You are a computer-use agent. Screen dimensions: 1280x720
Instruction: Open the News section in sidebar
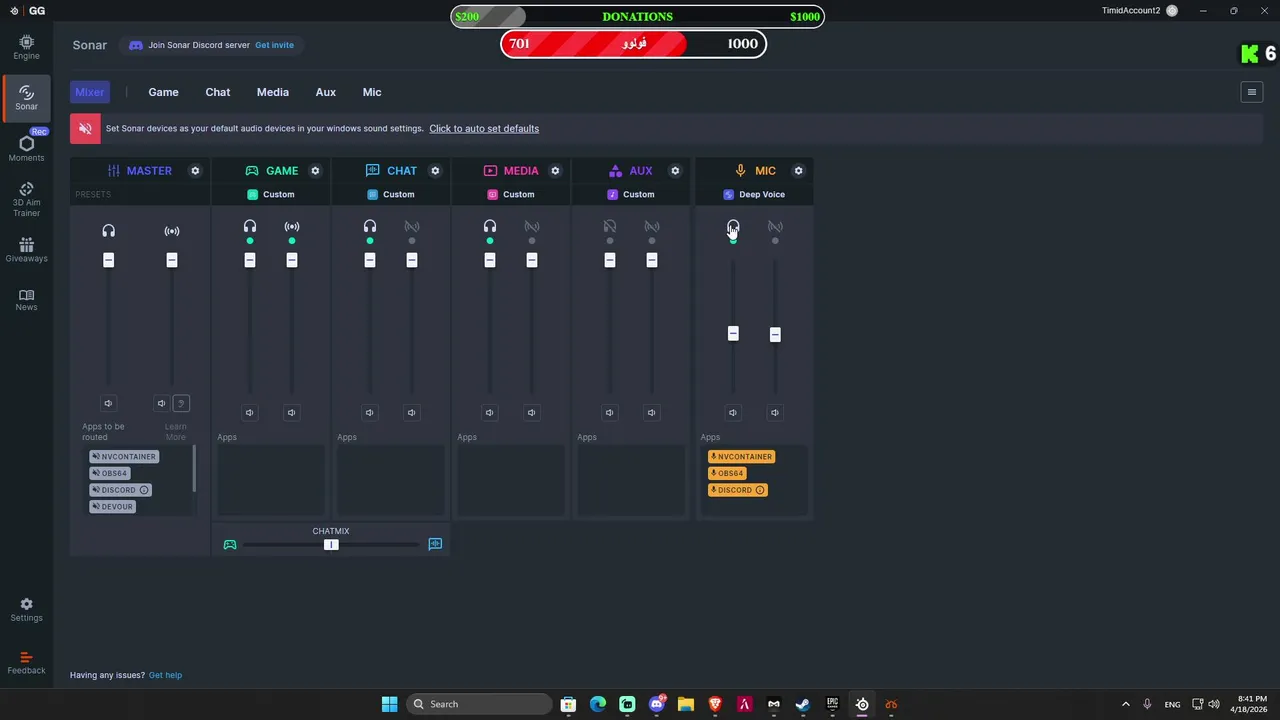pyautogui.click(x=26, y=300)
